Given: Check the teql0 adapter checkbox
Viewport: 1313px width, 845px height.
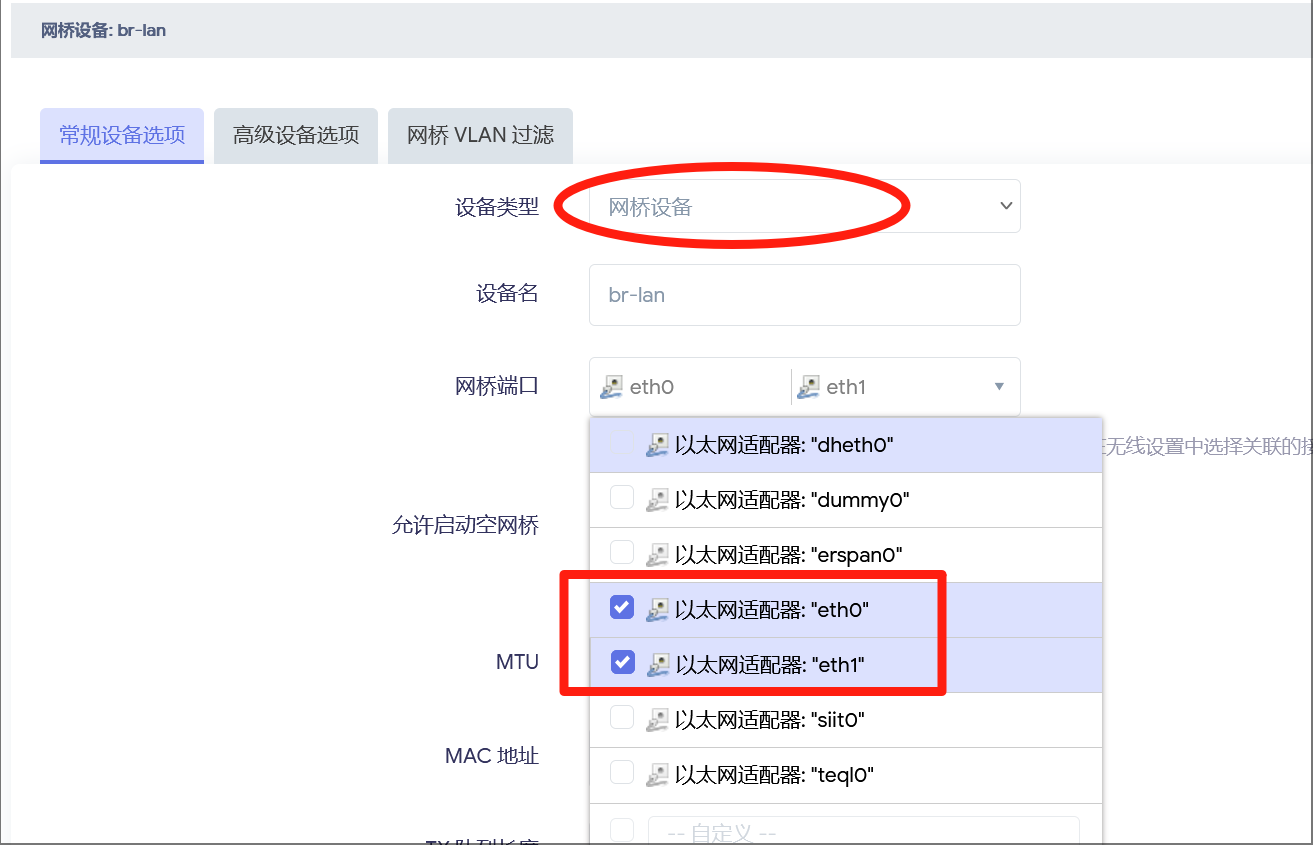Looking at the screenshot, I should click(622, 772).
